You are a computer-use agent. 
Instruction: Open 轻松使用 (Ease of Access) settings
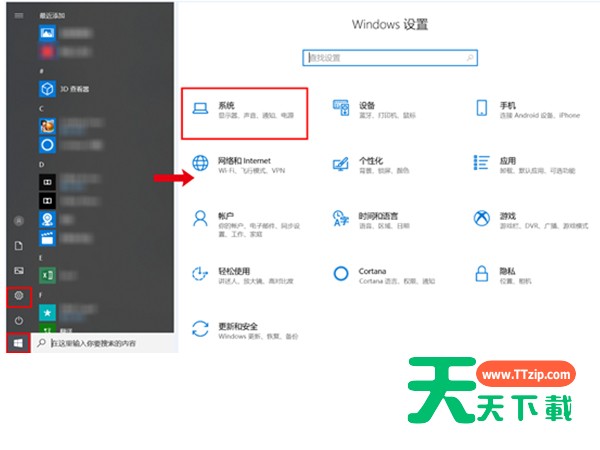tap(242, 275)
